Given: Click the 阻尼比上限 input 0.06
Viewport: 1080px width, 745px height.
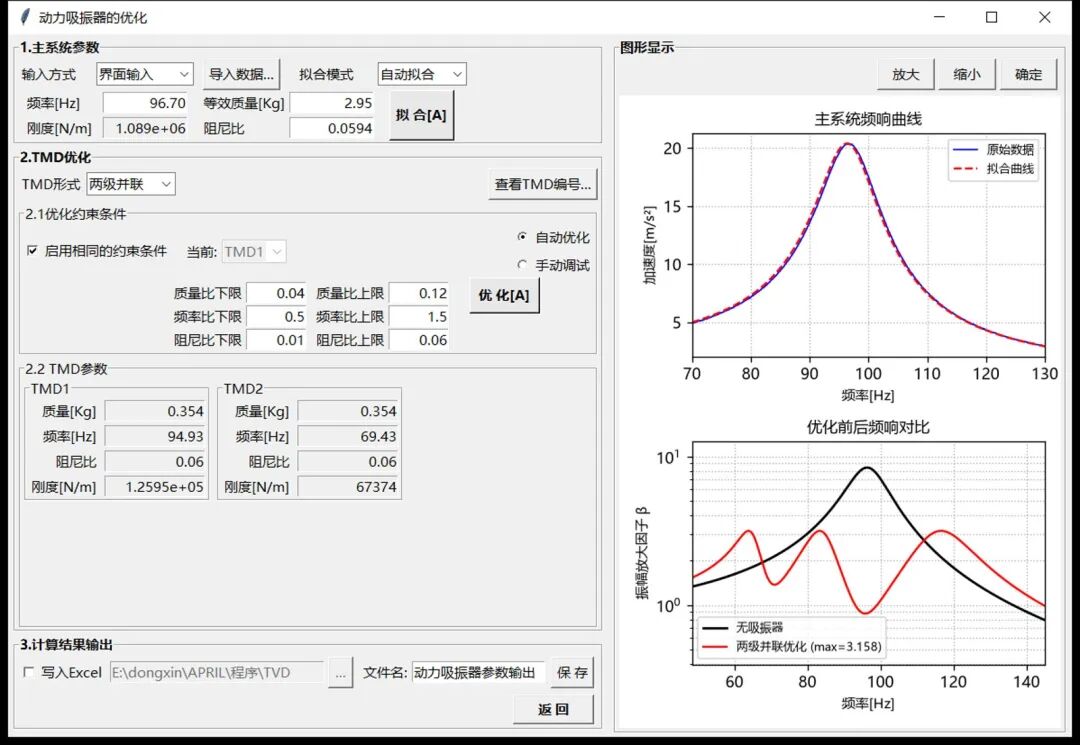Looking at the screenshot, I should point(419,340).
